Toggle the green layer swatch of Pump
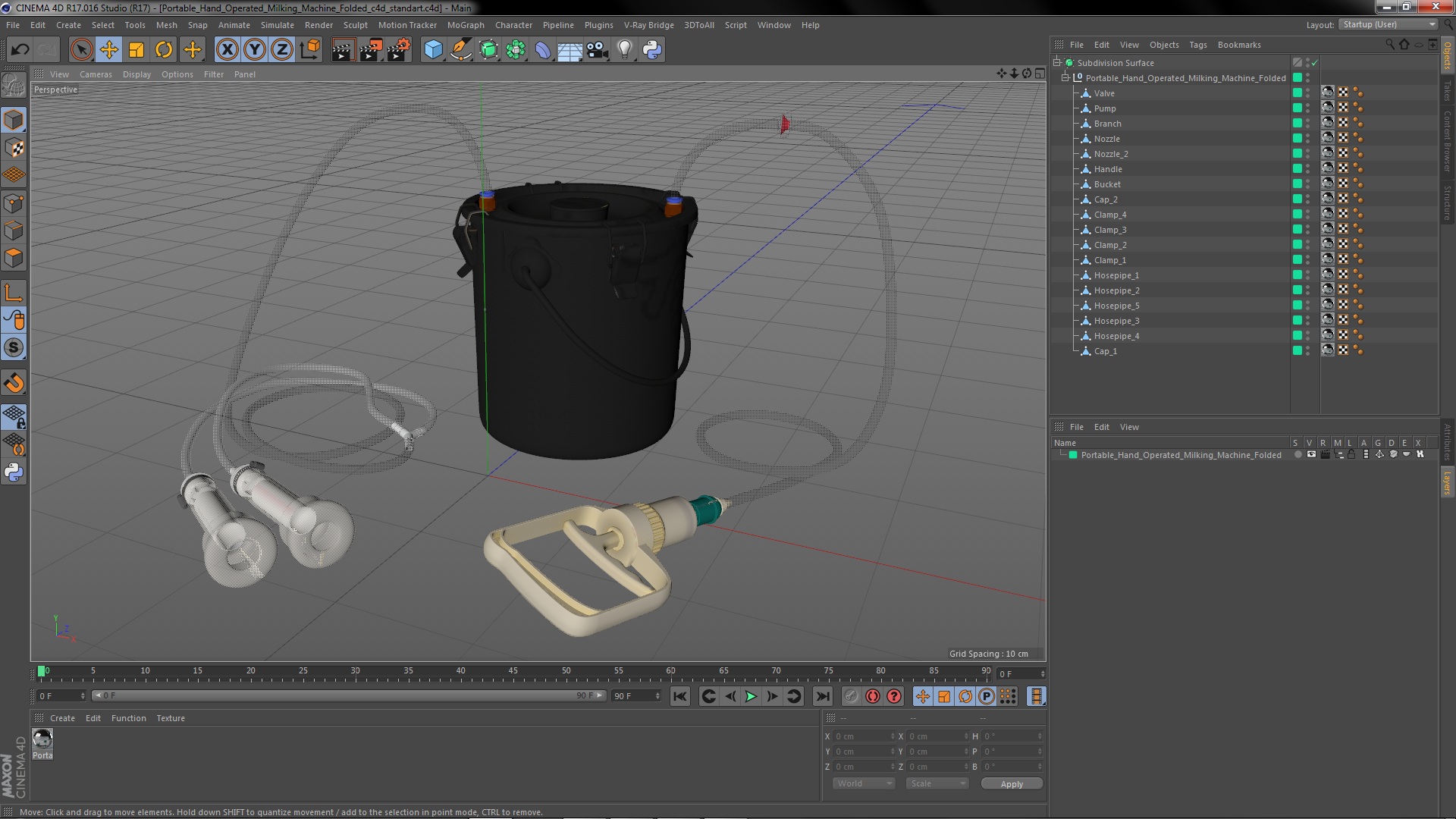 (x=1298, y=108)
